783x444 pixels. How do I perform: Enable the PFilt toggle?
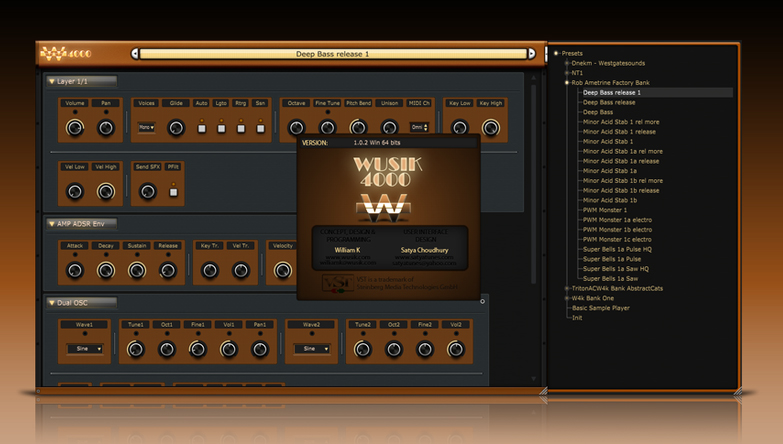pyautogui.click(x=173, y=191)
